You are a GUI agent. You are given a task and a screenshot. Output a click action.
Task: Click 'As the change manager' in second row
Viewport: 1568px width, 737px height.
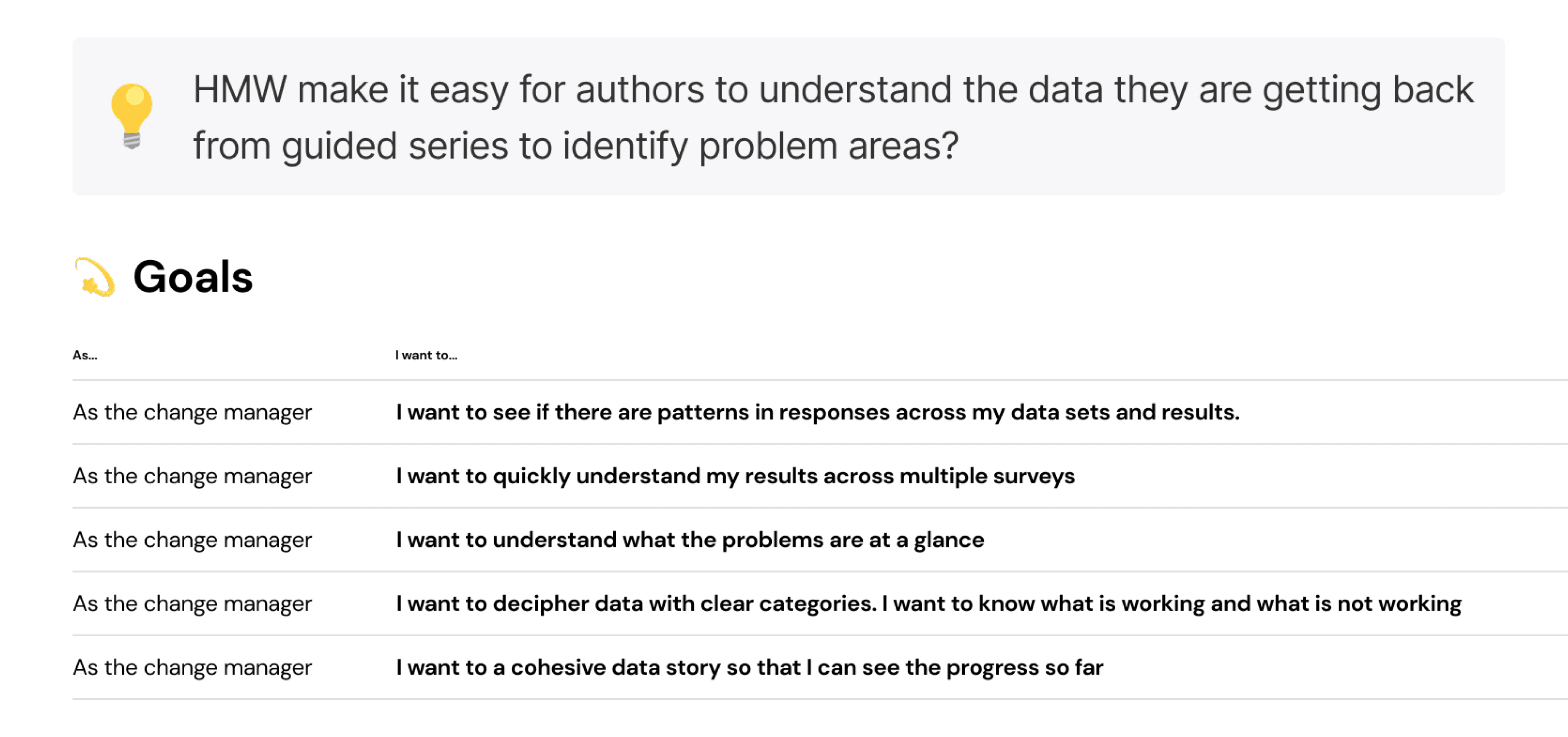click(x=192, y=477)
